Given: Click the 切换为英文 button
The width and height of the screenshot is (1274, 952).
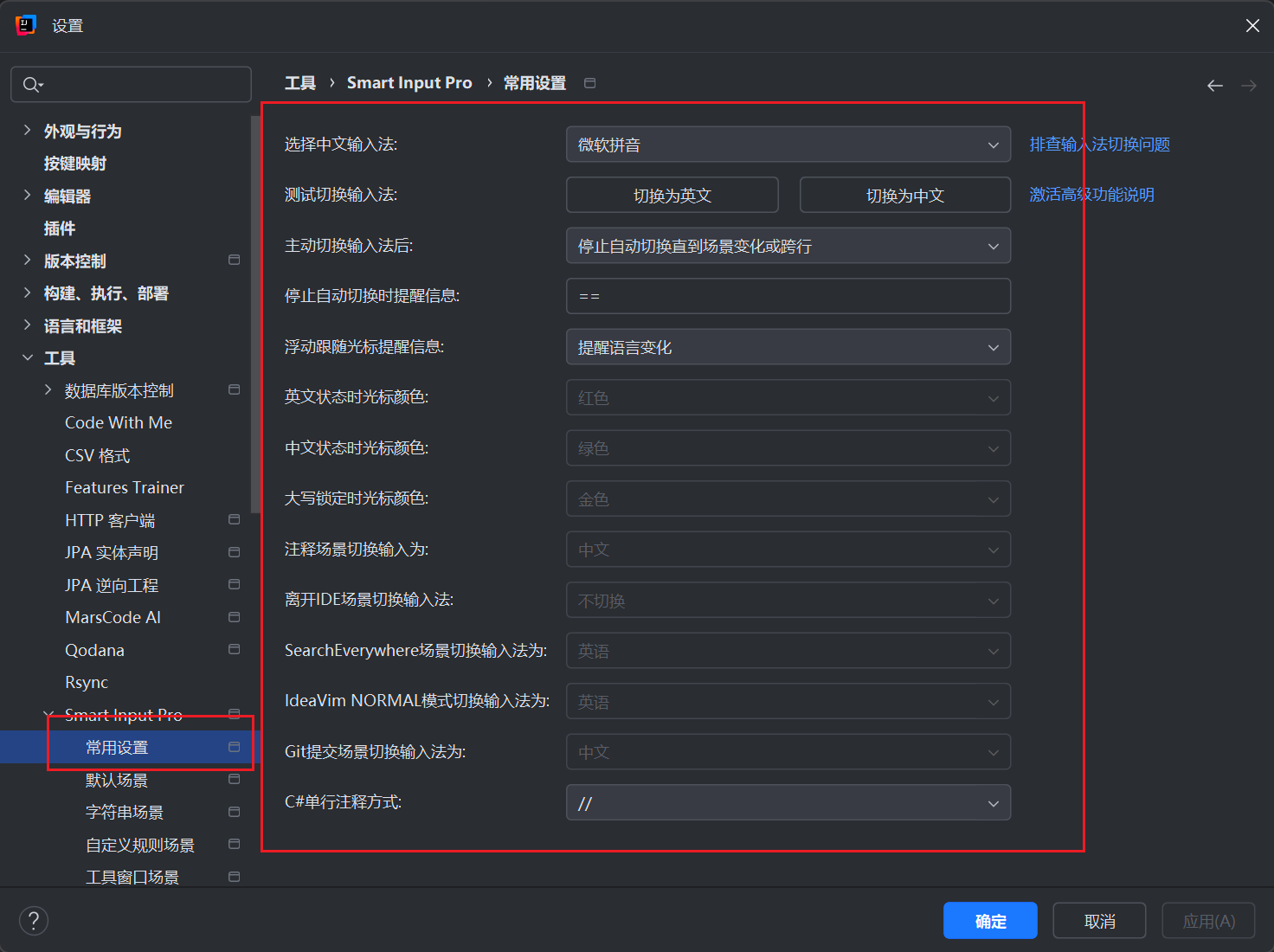Looking at the screenshot, I should point(672,195).
